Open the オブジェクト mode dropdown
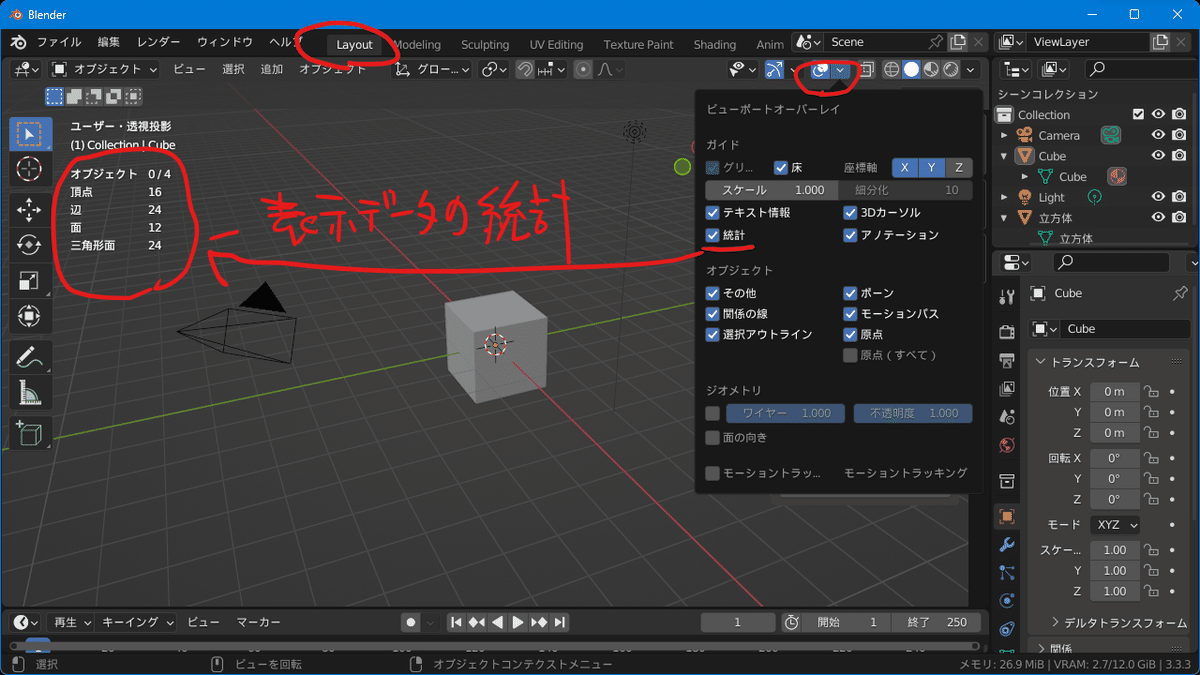This screenshot has width=1200, height=675. [104, 69]
